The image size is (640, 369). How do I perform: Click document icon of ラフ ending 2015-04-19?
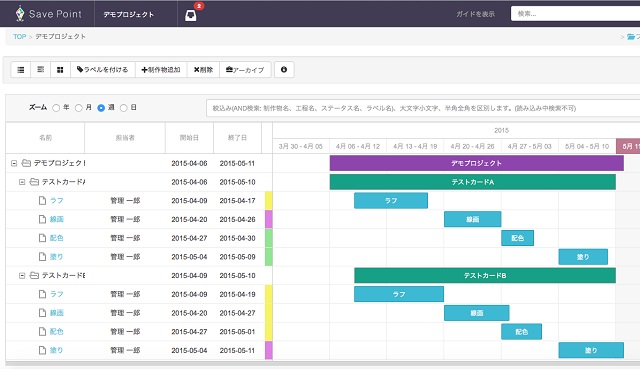point(42,294)
